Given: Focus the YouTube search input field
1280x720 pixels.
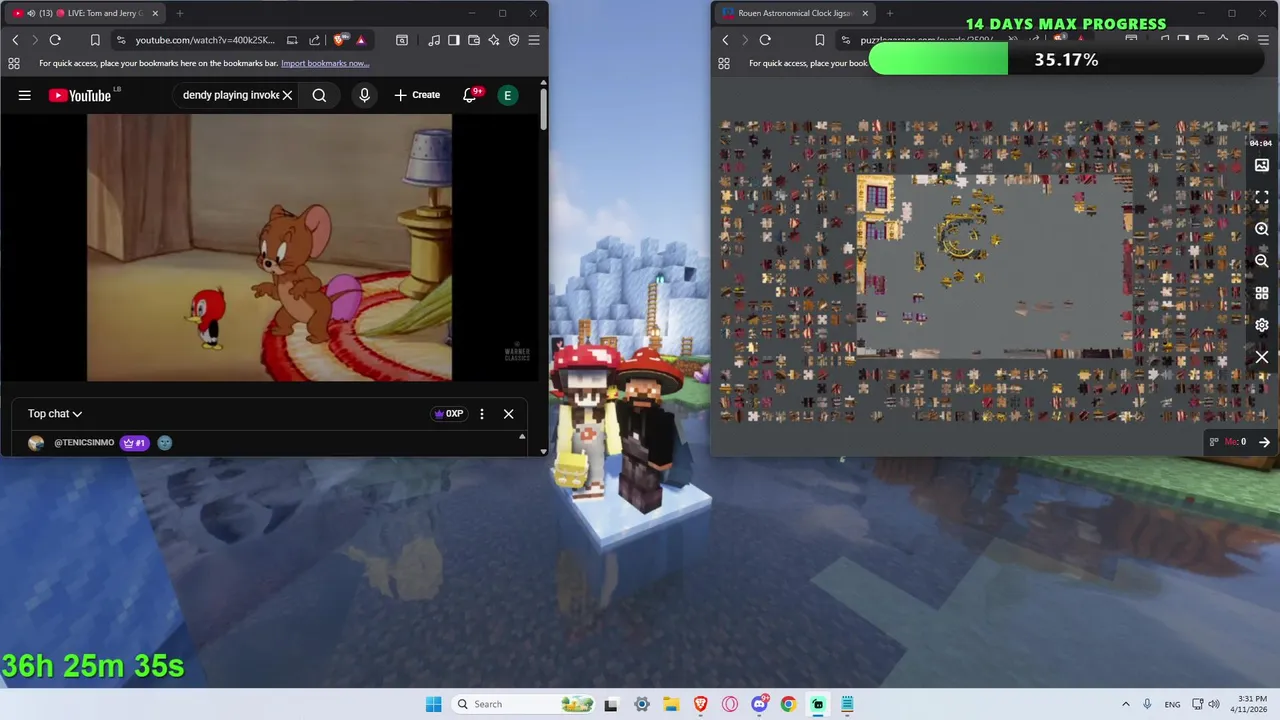Looking at the screenshot, I should (x=231, y=95).
